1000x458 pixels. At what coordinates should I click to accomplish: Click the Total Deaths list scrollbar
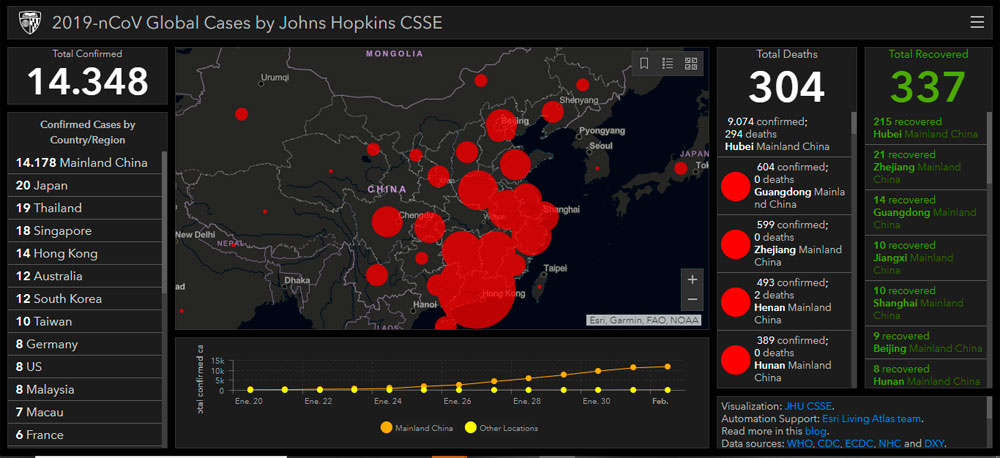pyautogui.click(x=853, y=123)
